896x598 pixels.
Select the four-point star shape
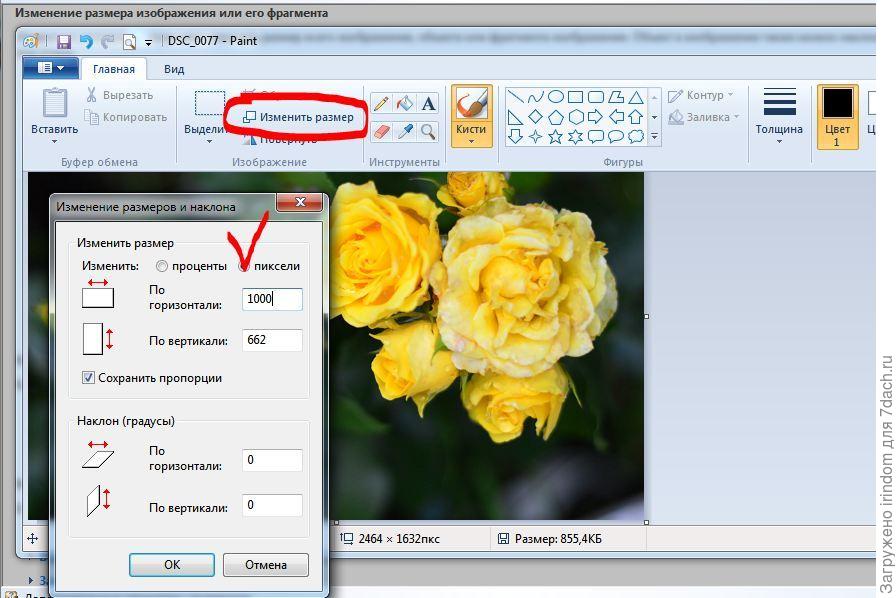click(x=535, y=137)
